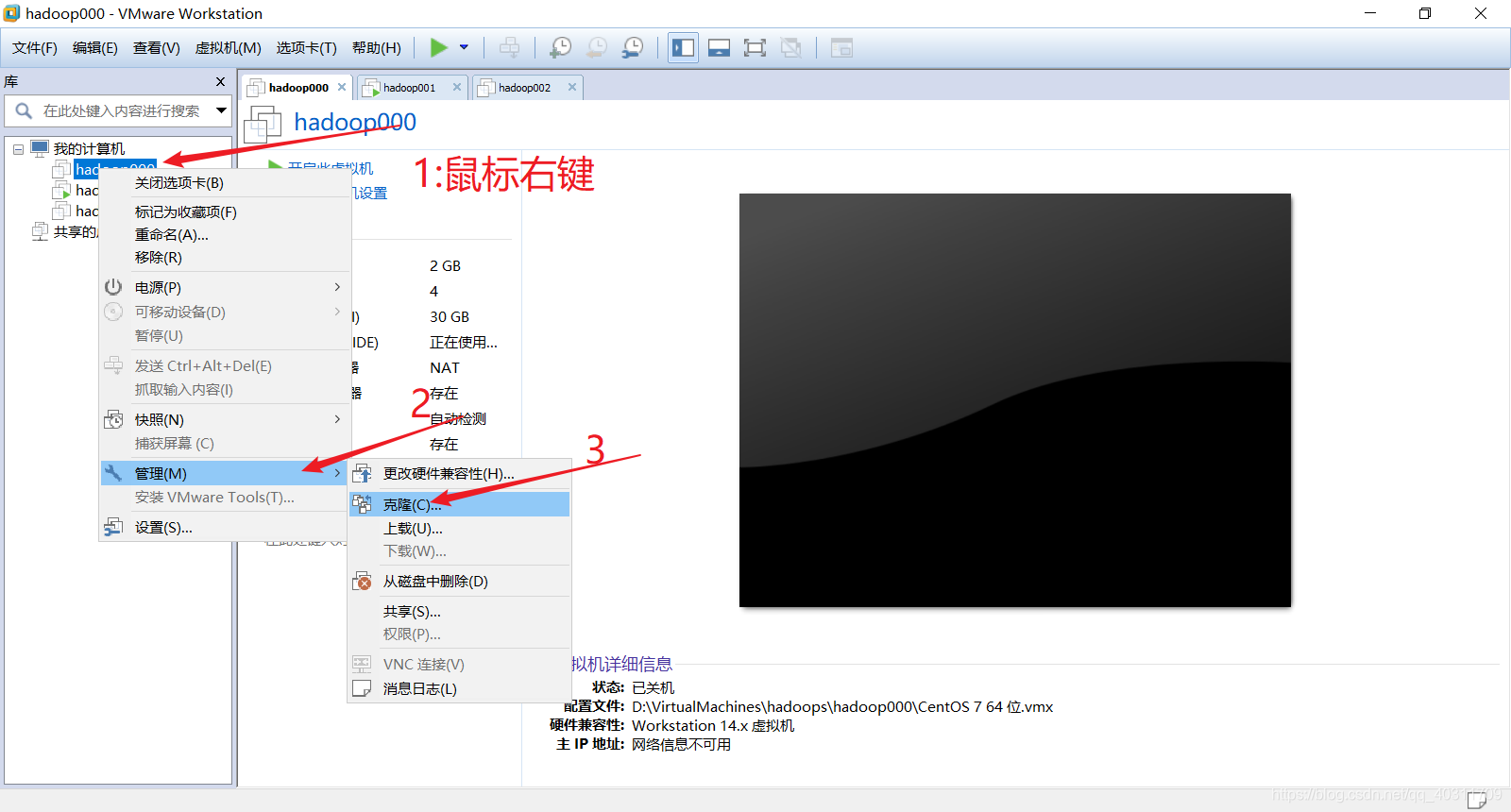The width and height of the screenshot is (1511, 812).
Task: Choose 标记为收藏项(F) in context menu
Action: click(186, 212)
